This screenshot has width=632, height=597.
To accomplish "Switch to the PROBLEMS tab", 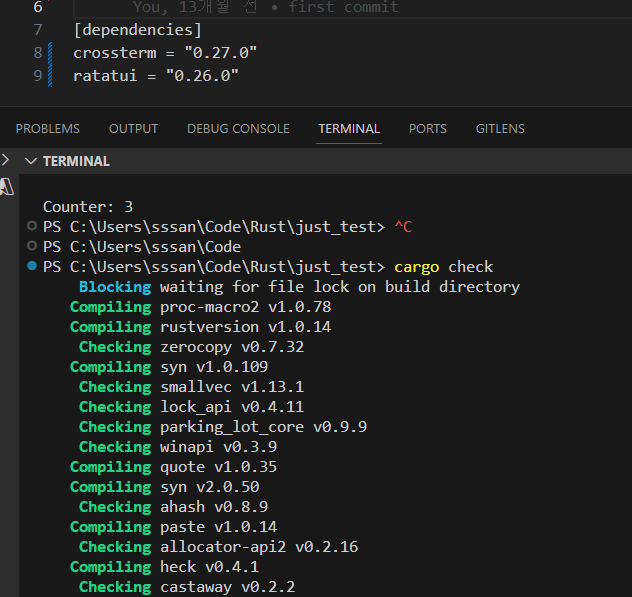I will tap(48, 129).
